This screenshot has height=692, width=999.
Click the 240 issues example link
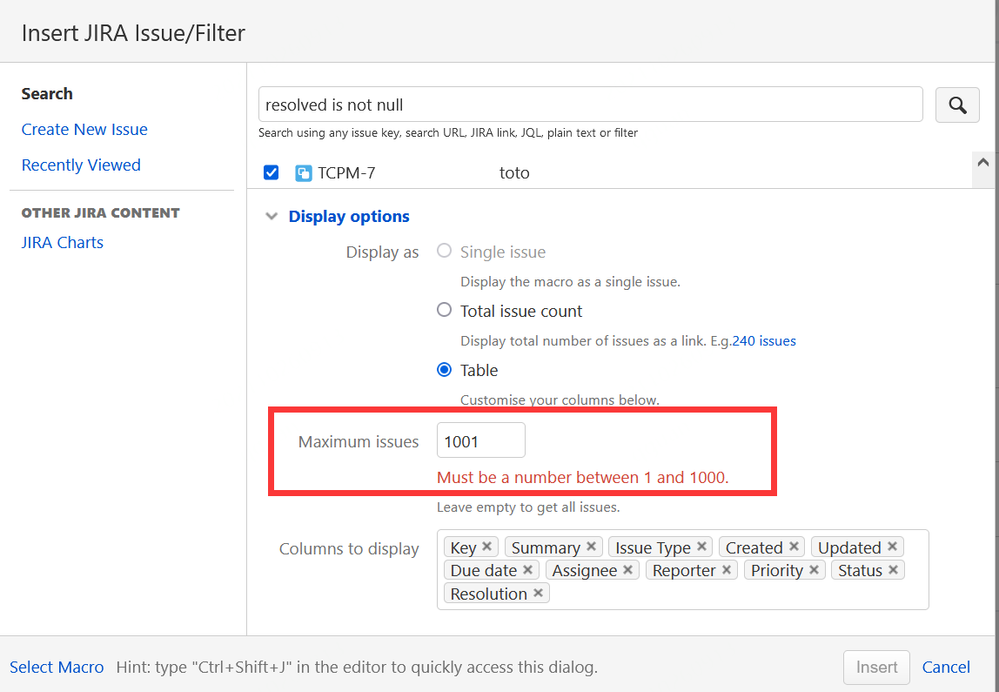click(x=764, y=341)
